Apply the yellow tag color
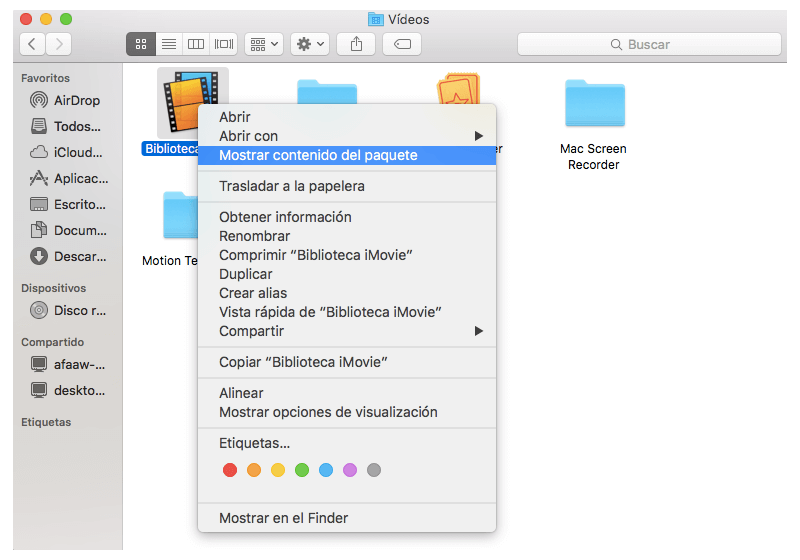 point(278,470)
